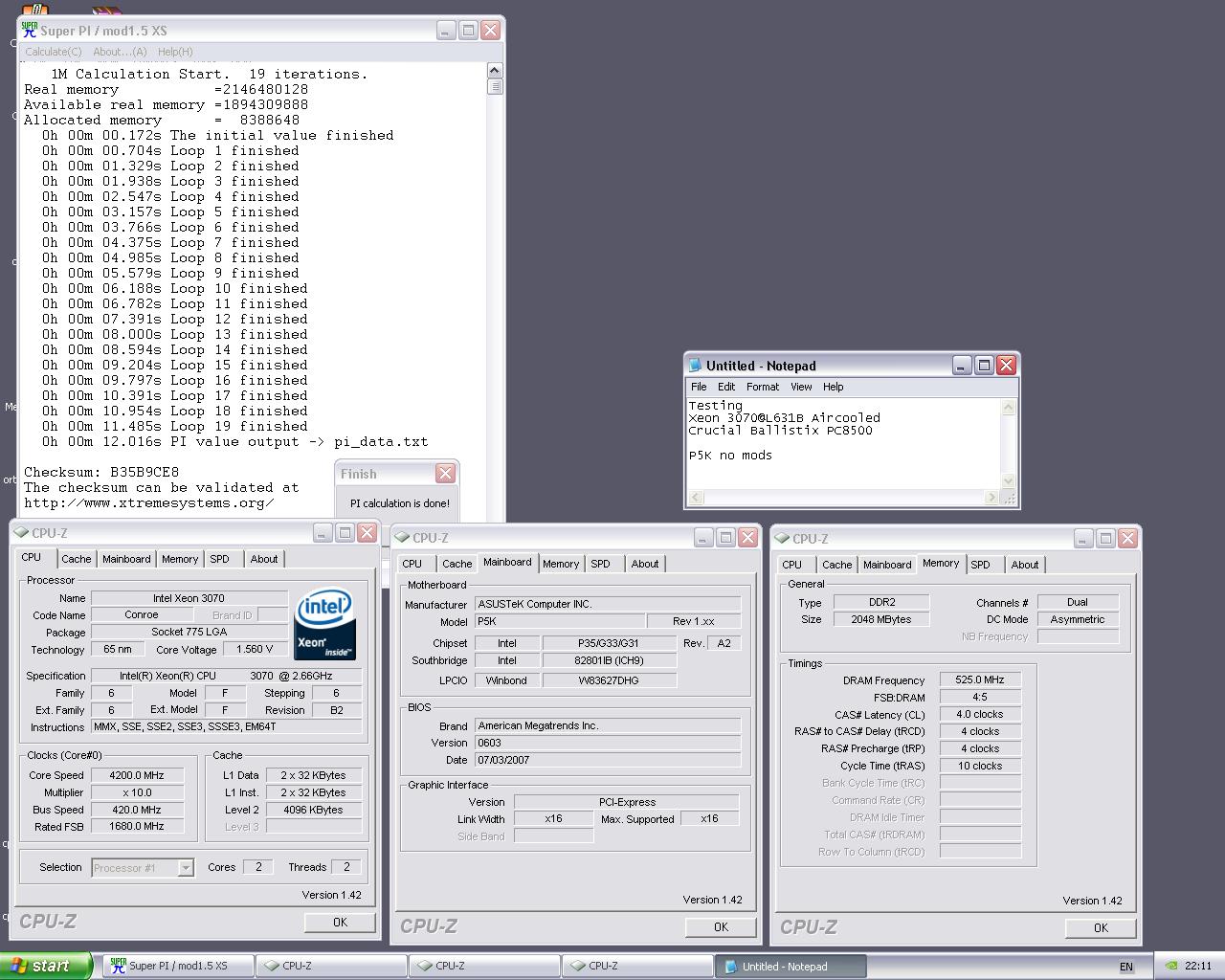1225x980 pixels.
Task: Open Help menu in Super PI
Action: pyautogui.click(x=175, y=52)
